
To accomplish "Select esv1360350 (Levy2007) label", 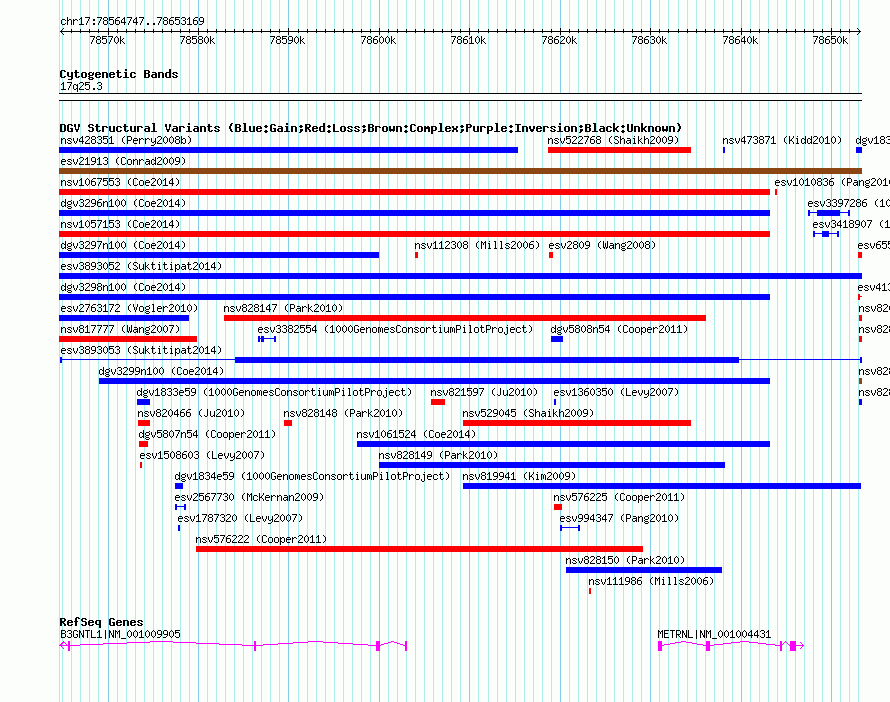I will (616, 392).
